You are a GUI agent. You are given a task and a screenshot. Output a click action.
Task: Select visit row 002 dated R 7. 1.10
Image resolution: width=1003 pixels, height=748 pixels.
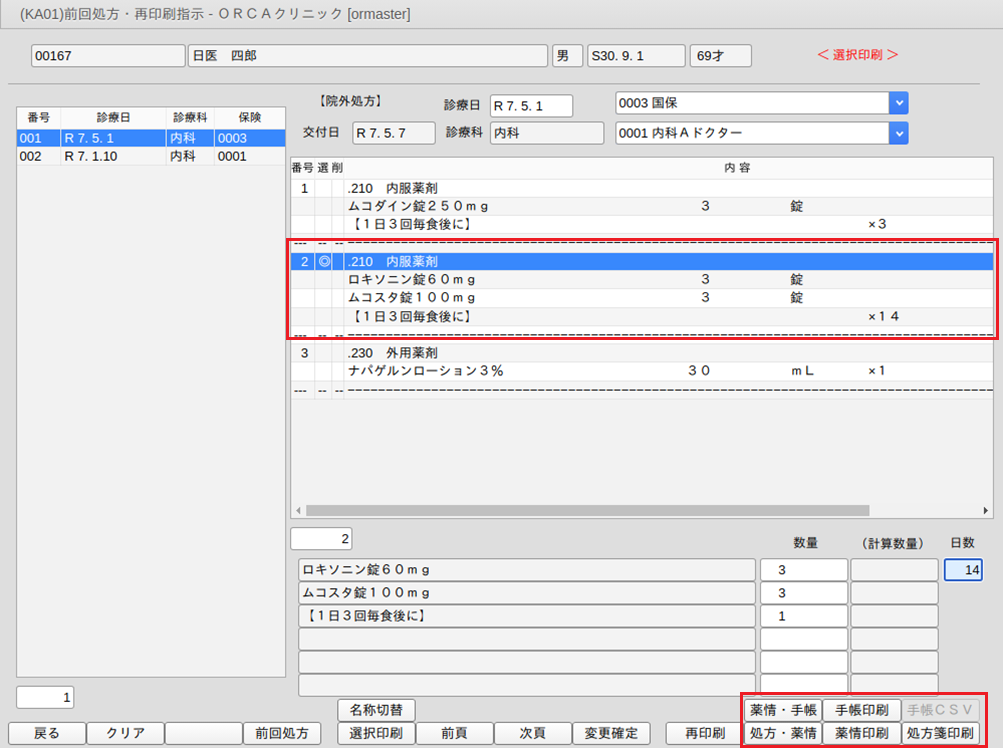pyautogui.click(x=140, y=156)
